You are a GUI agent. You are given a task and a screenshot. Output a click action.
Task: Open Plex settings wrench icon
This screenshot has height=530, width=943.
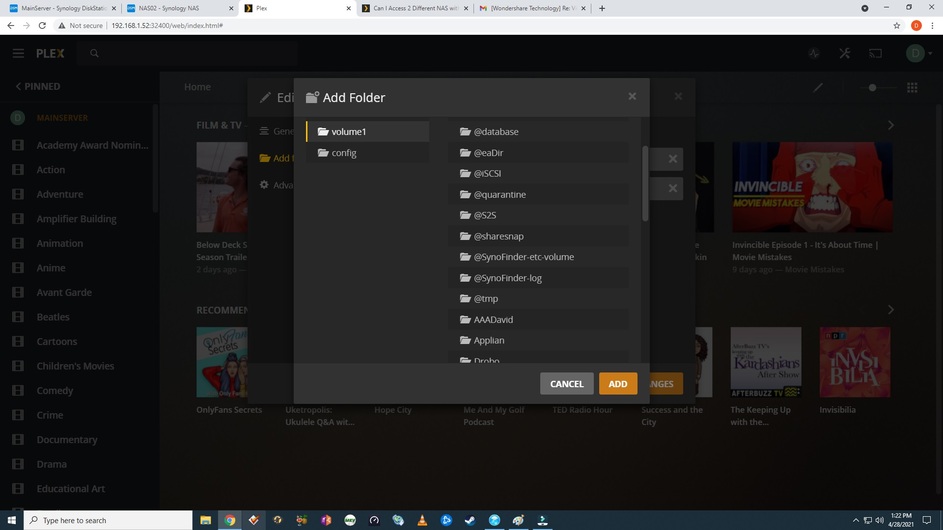tap(845, 54)
